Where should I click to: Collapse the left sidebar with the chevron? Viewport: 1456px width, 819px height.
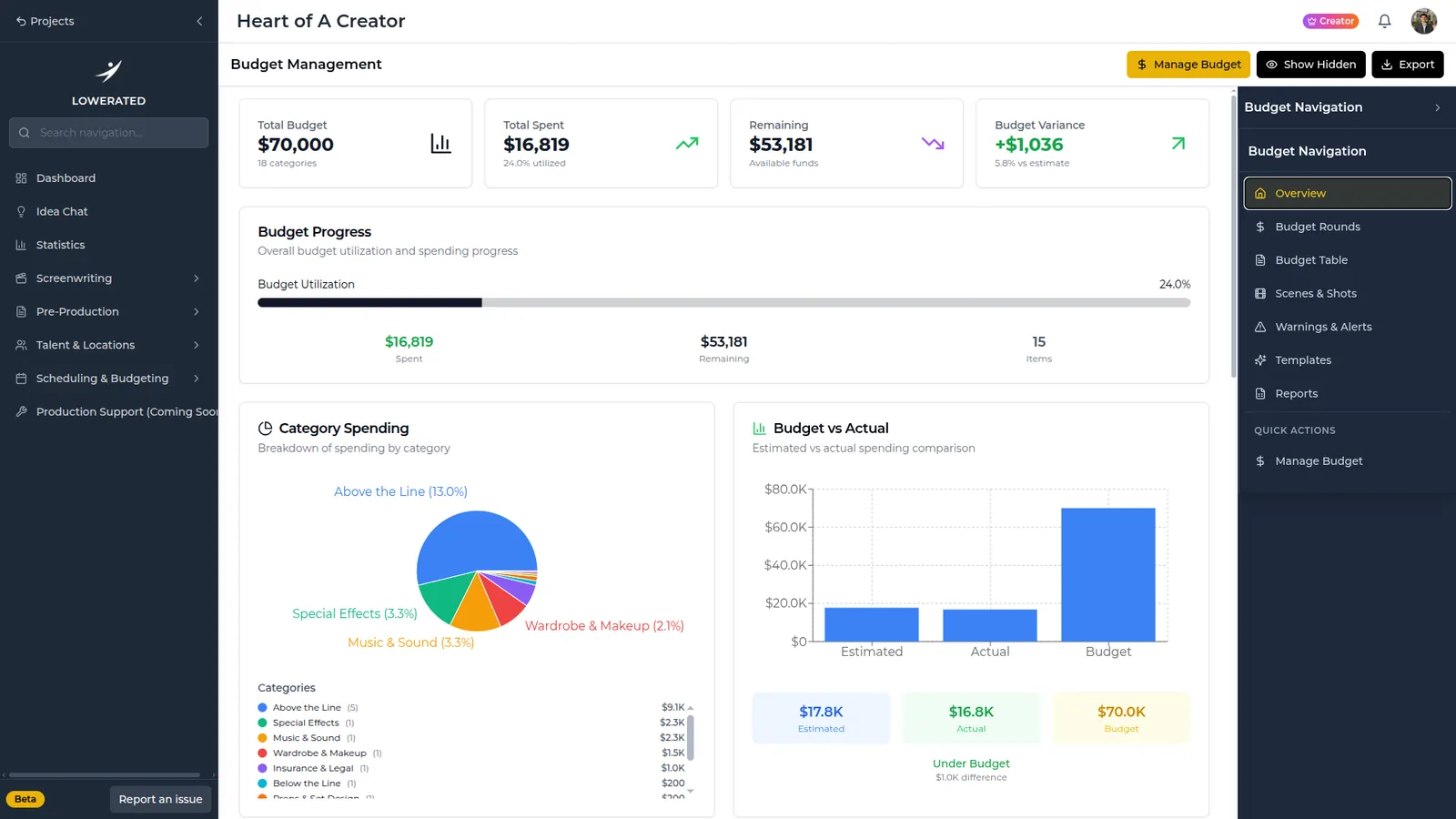point(199,21)
